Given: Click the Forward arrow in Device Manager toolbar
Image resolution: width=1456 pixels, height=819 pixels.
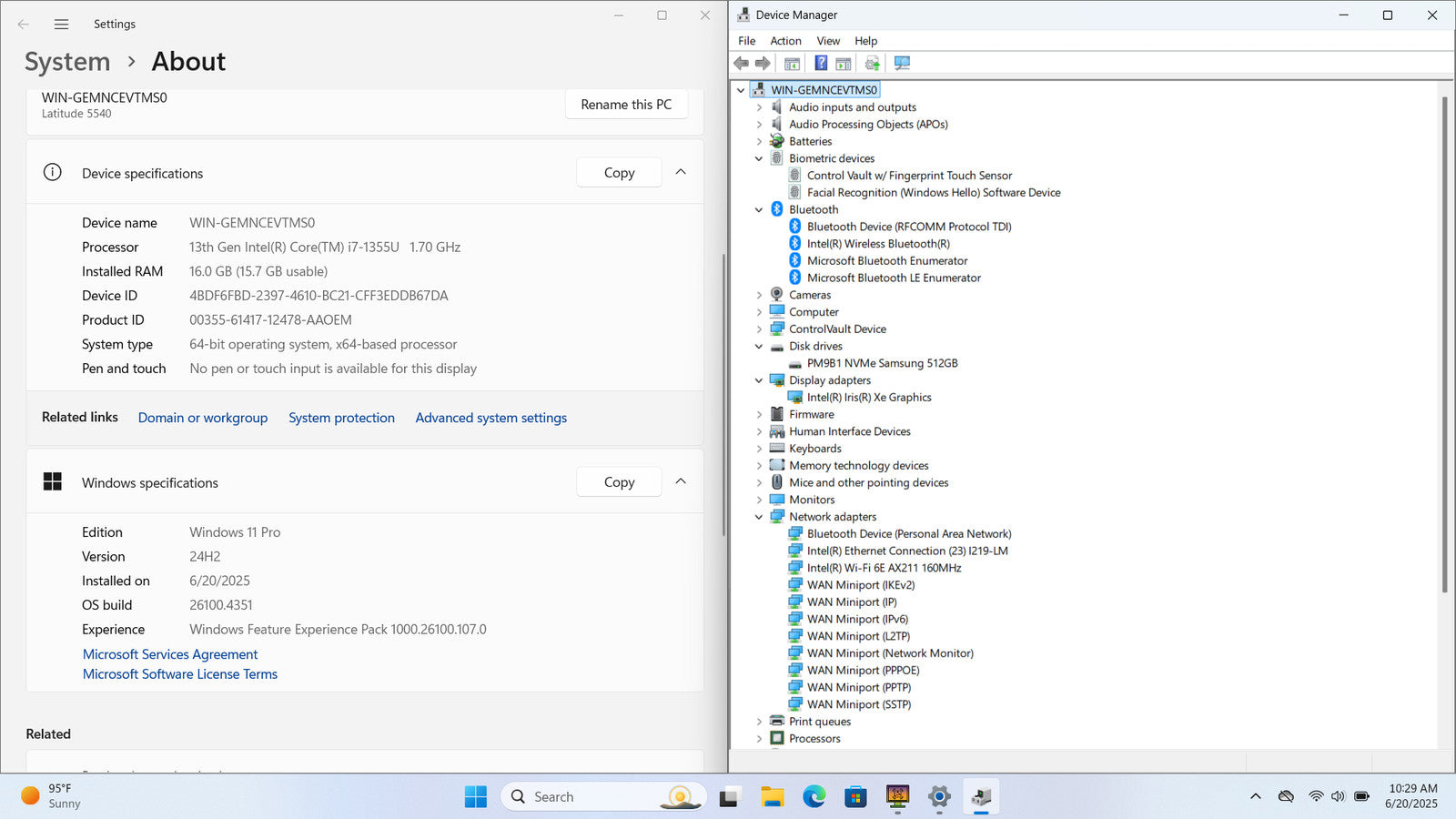Looking at the screenshot, I should (x=763, y=63).
